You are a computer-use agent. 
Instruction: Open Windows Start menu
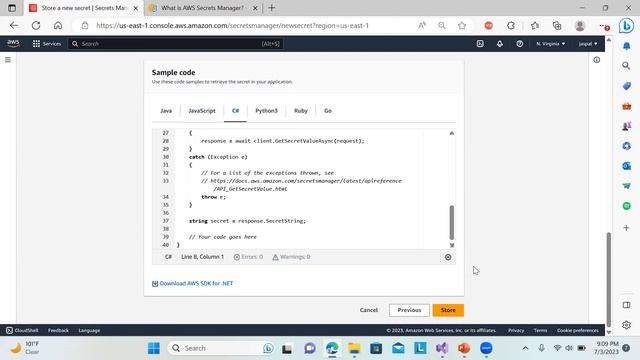[x=154, y=348]
